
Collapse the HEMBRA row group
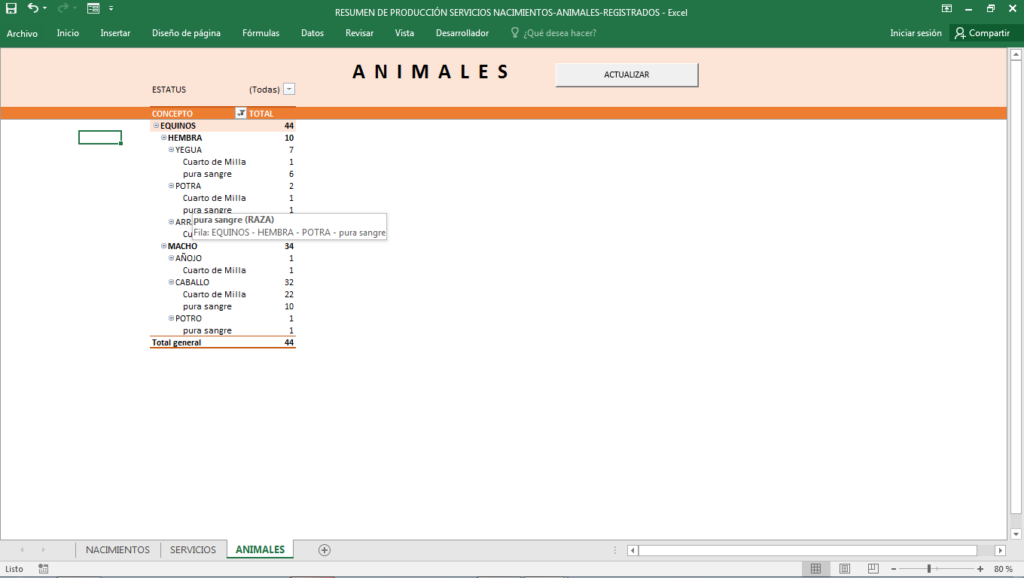(163, 138)
